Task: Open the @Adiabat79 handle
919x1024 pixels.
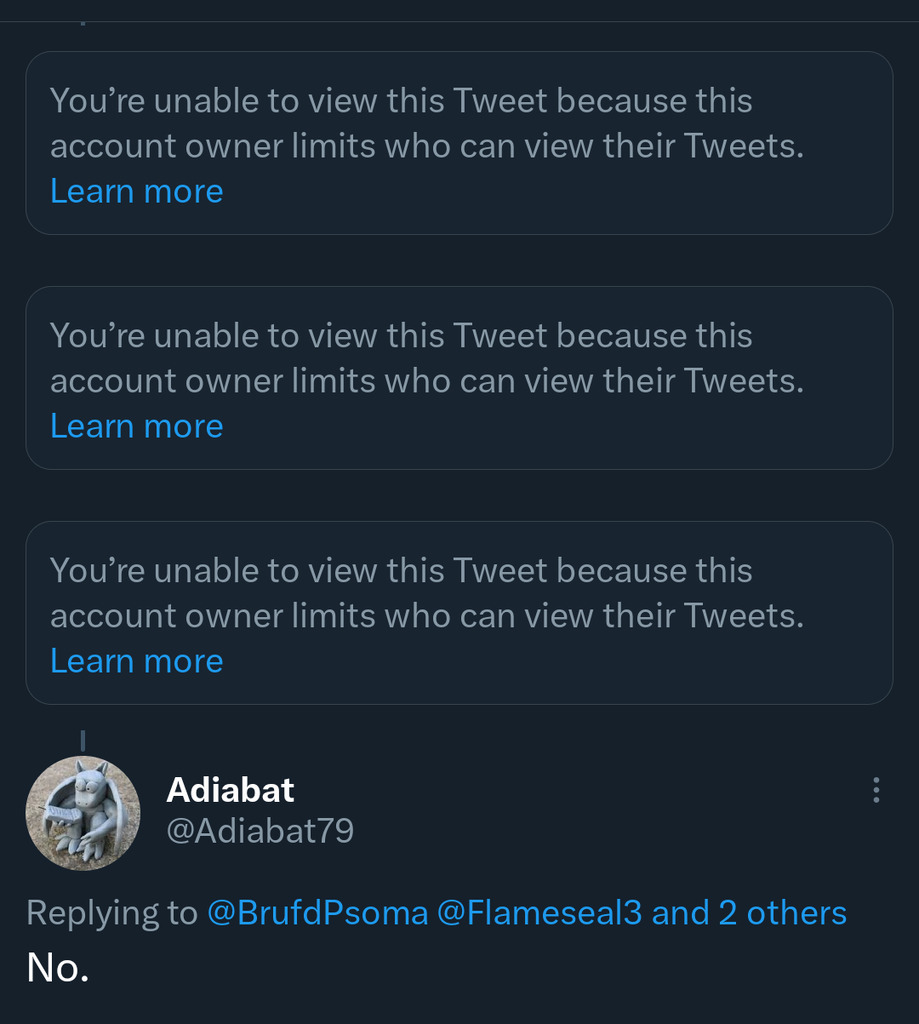Action: pos(260,831)
